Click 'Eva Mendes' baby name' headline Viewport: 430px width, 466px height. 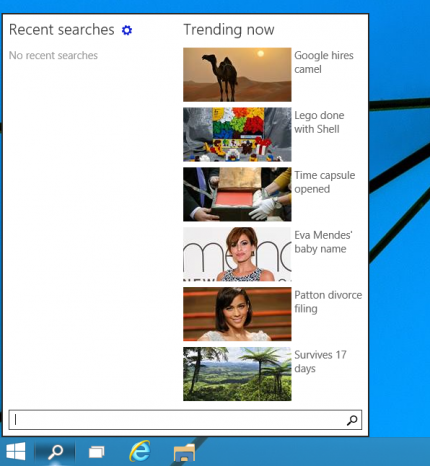tap(323, 242)
